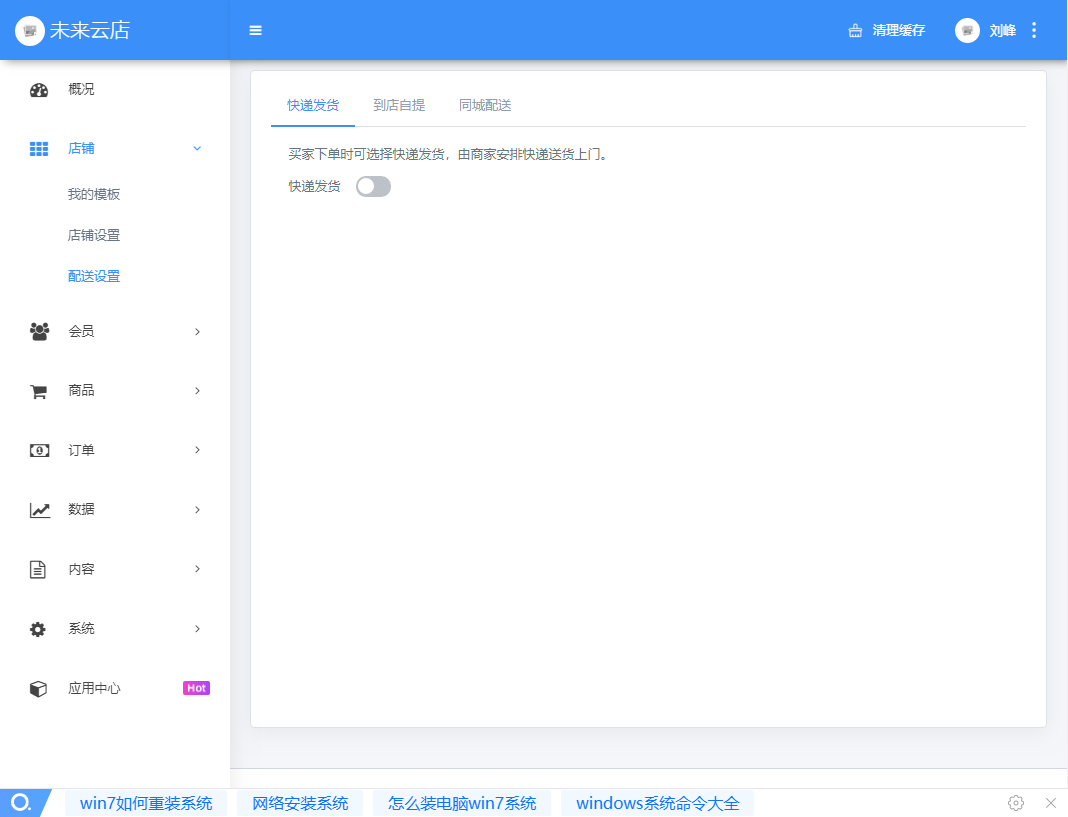The height and width of the screenshot is (817, 1068).
Task: Switch to the 到店自提 tab
Action: [399, 105]
